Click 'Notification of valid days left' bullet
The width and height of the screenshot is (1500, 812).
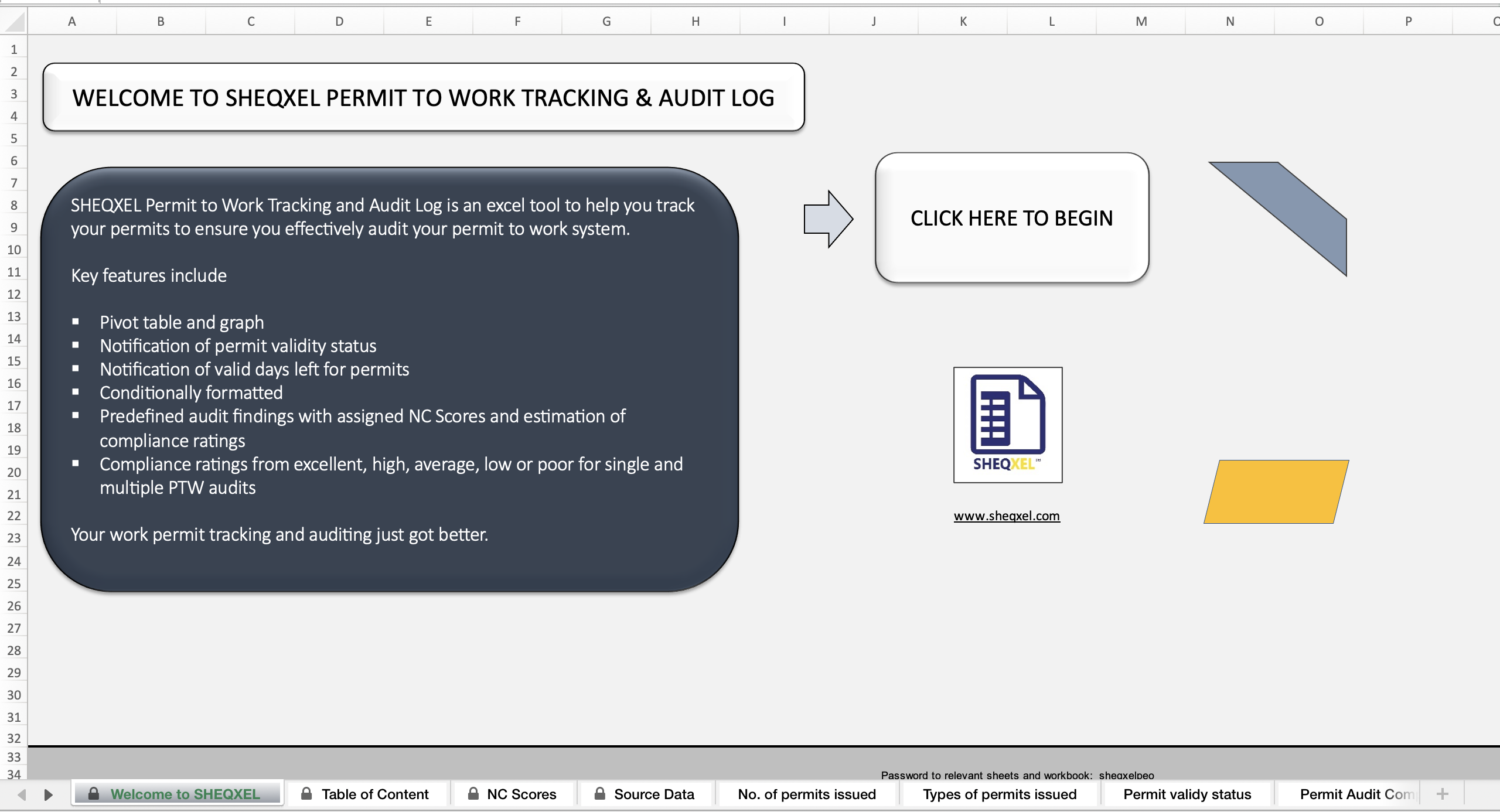tap(254, 369)
